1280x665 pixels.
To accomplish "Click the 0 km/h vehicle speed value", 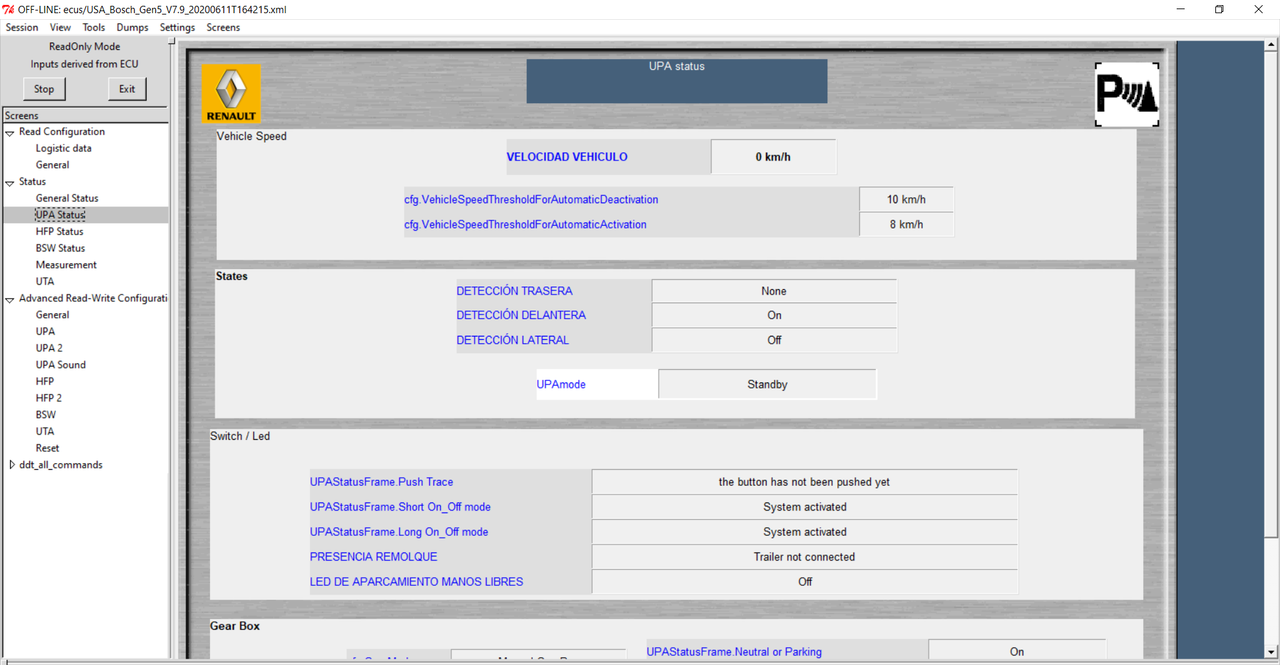I will click(x=773, y=157).
